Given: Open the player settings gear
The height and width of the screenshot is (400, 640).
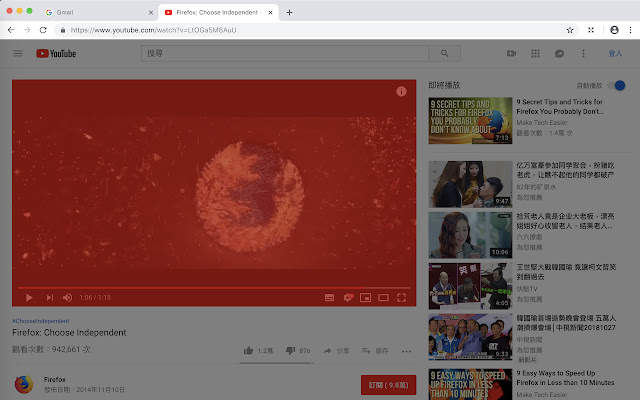Looking at the screenshot, I should pos(348,298).
